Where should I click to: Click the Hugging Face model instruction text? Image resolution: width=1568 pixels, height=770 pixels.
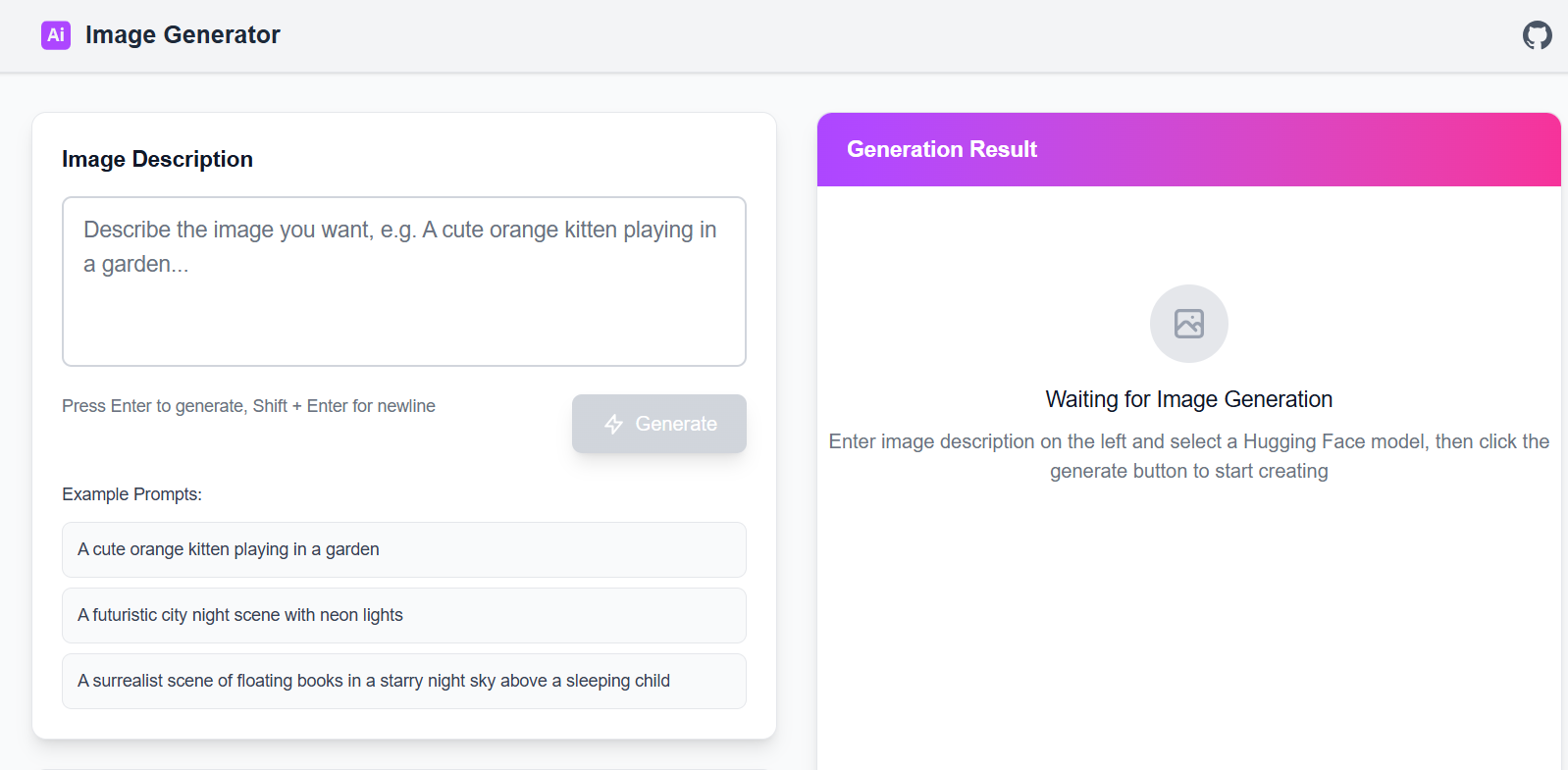tap(1188, 456)
